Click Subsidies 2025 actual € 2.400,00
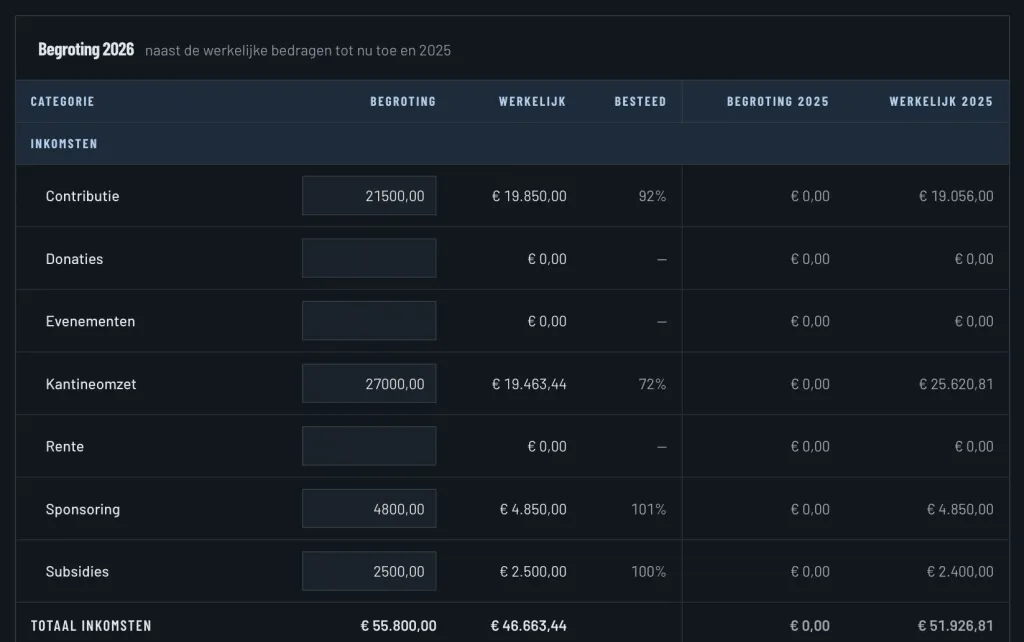 960,571
